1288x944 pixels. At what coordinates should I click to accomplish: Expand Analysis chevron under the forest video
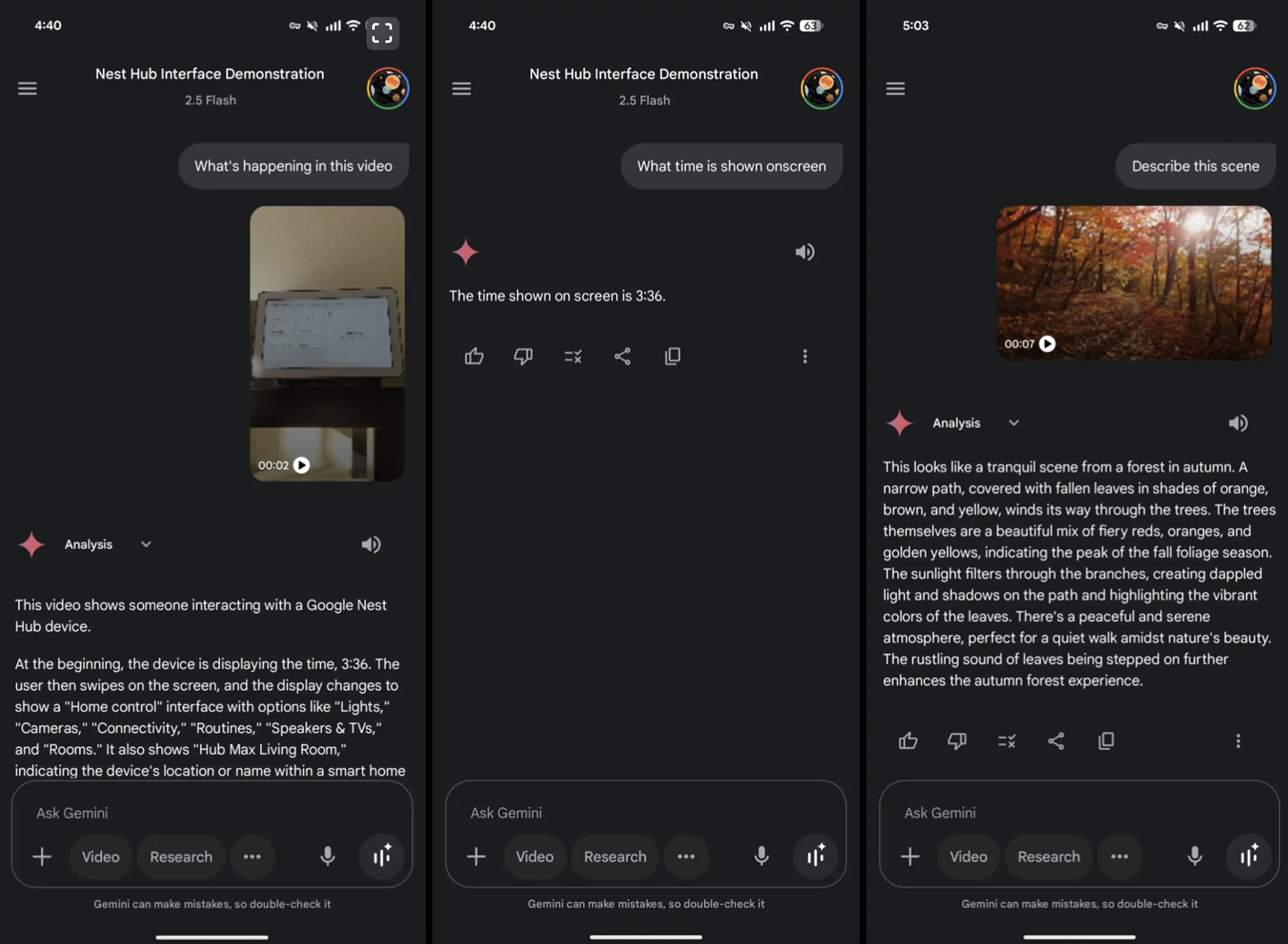pyautogui.click(x=1013, y=423)
